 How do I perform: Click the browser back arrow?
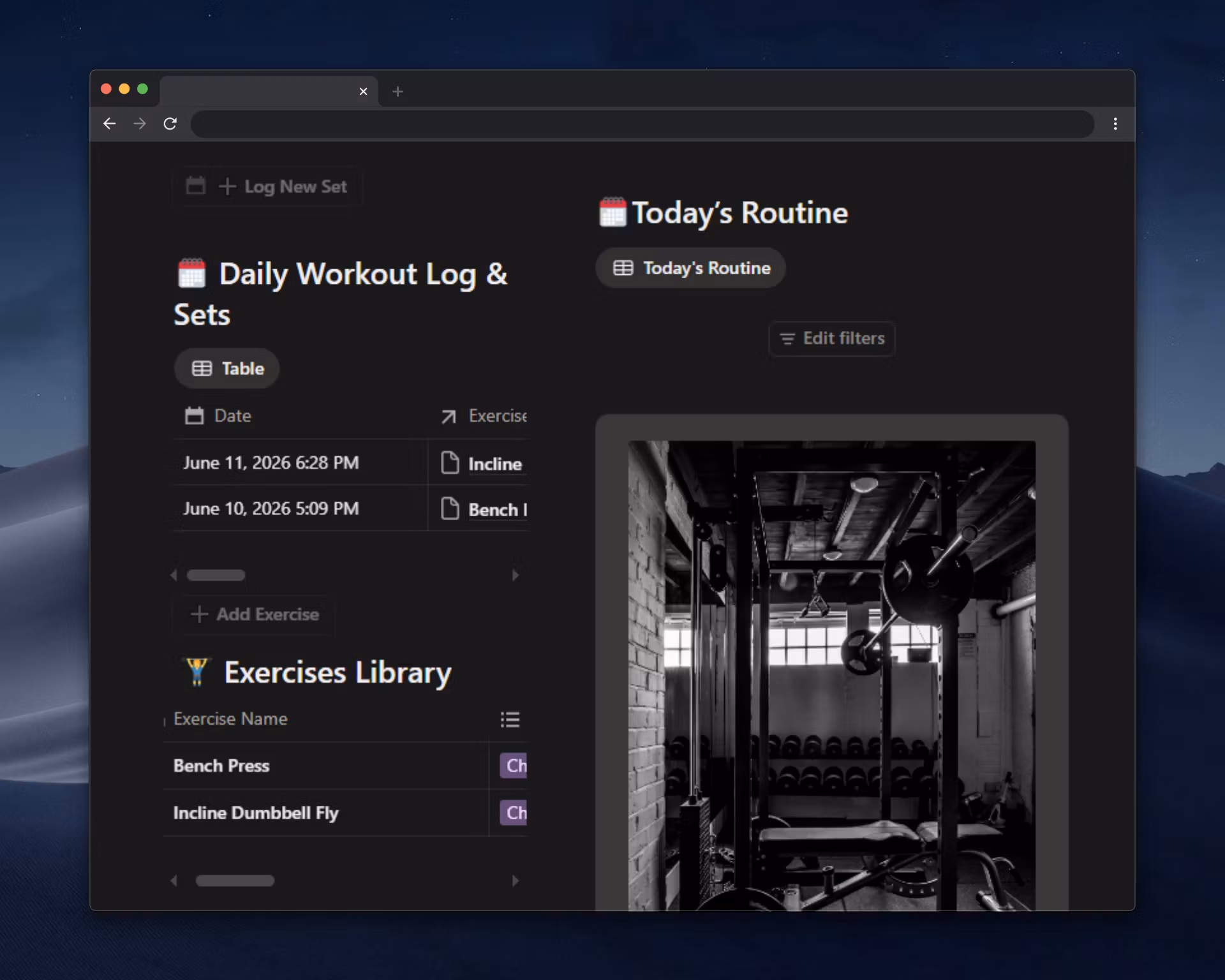pos(109,124)
